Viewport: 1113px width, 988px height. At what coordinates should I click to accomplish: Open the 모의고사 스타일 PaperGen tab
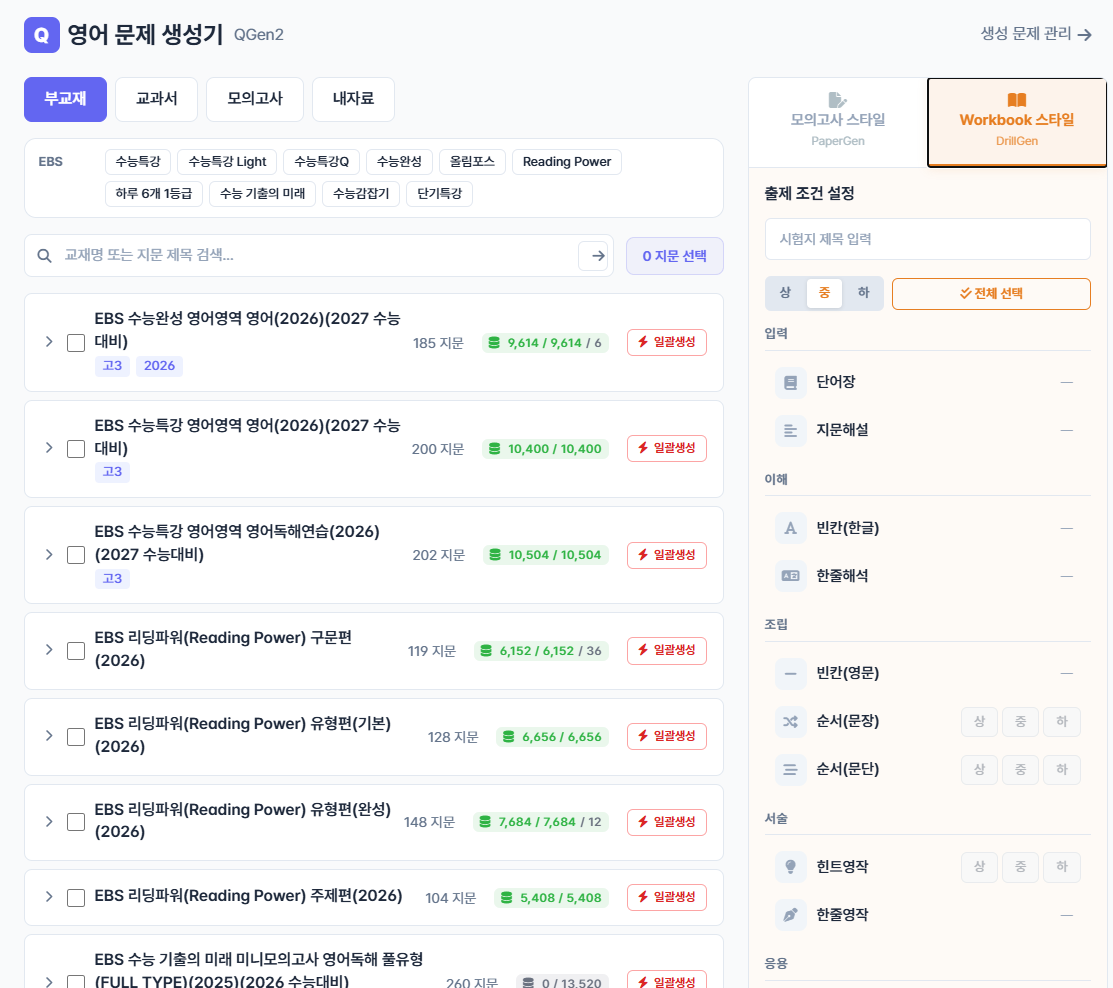(x=838, y=122)
